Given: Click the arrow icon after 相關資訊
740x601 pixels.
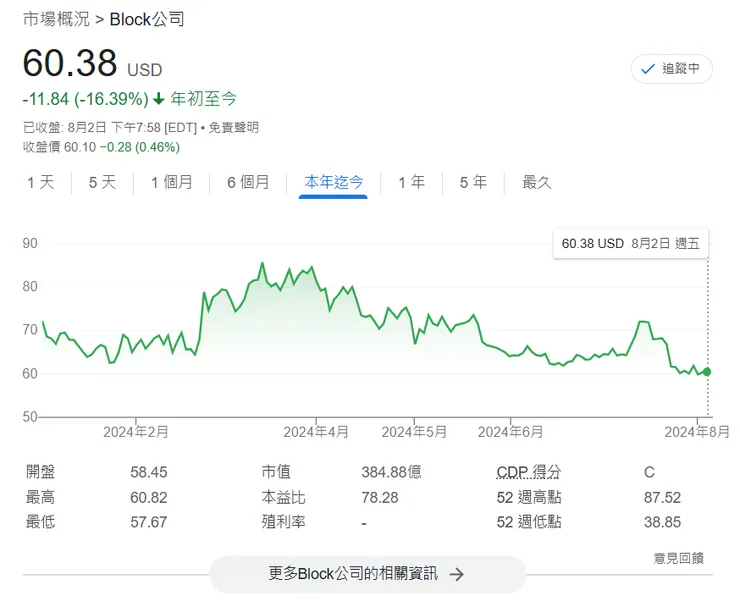Looking at the screenshot, I should (x=456, y=575).
